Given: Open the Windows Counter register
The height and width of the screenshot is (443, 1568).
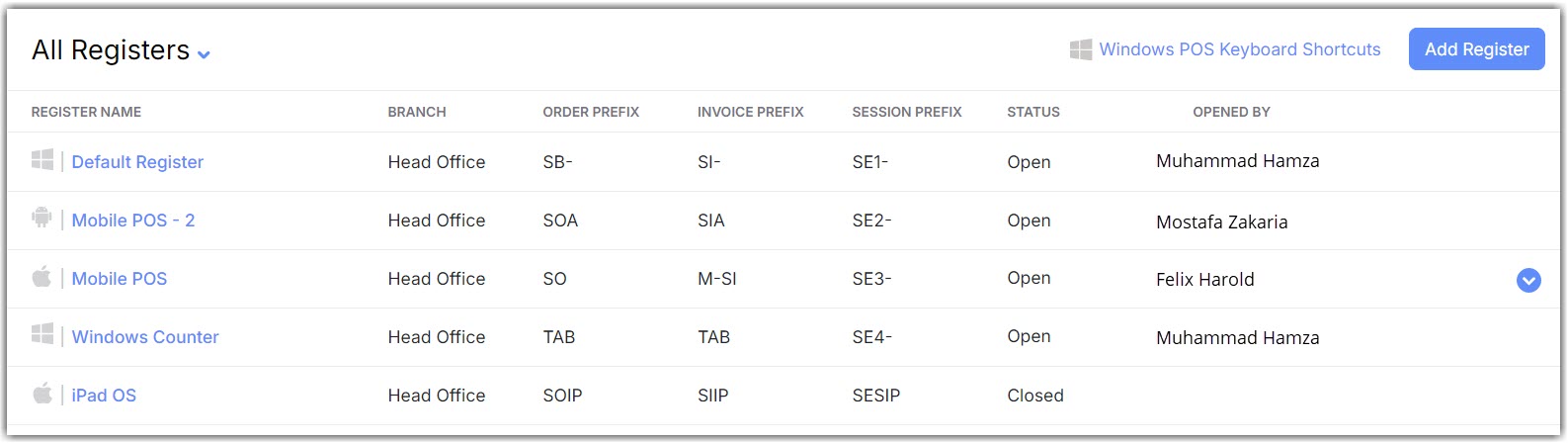Looking at the screenshot, I should pos(145,337).
